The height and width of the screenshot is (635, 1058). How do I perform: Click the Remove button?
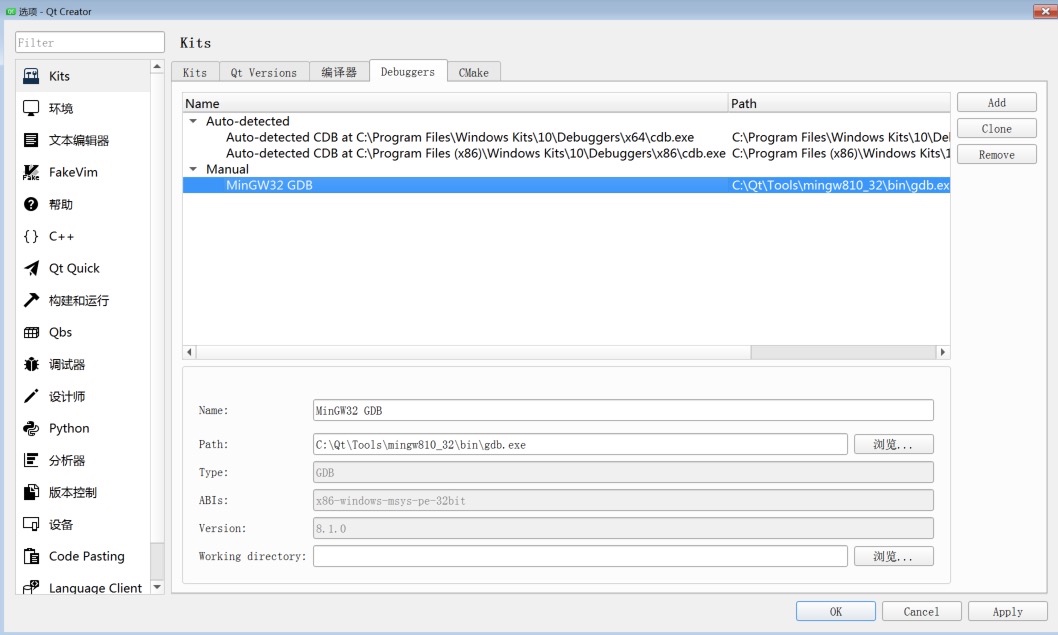pyautogui.click(x=997, y=155)
